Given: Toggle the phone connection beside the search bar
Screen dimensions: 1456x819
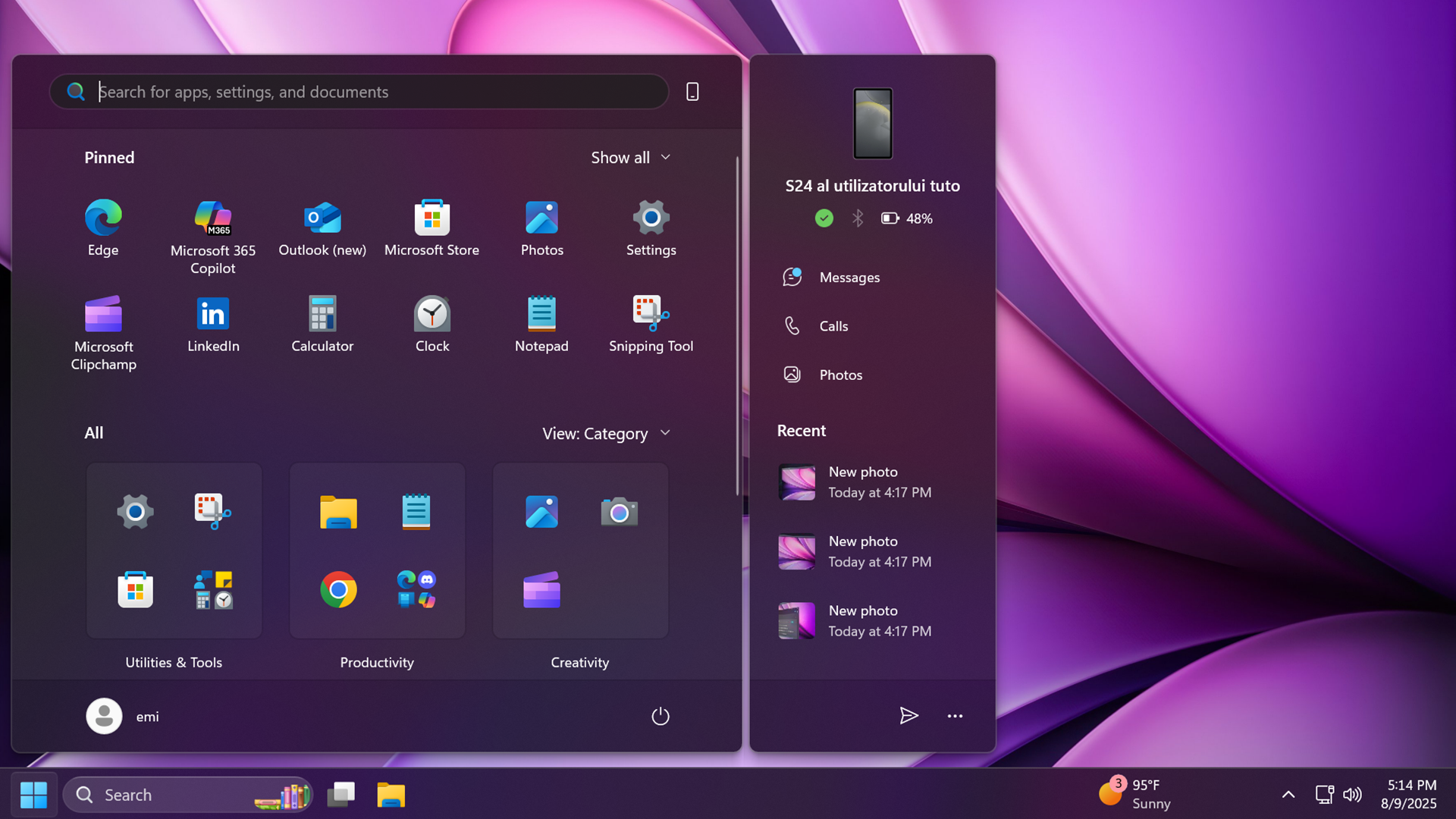Looking at the screenshot, I should pos(692,91).
